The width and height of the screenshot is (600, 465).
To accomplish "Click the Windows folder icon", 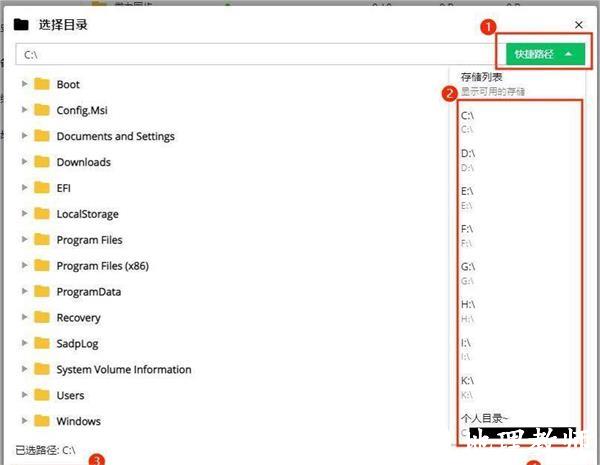I will (x=42, y=421).
